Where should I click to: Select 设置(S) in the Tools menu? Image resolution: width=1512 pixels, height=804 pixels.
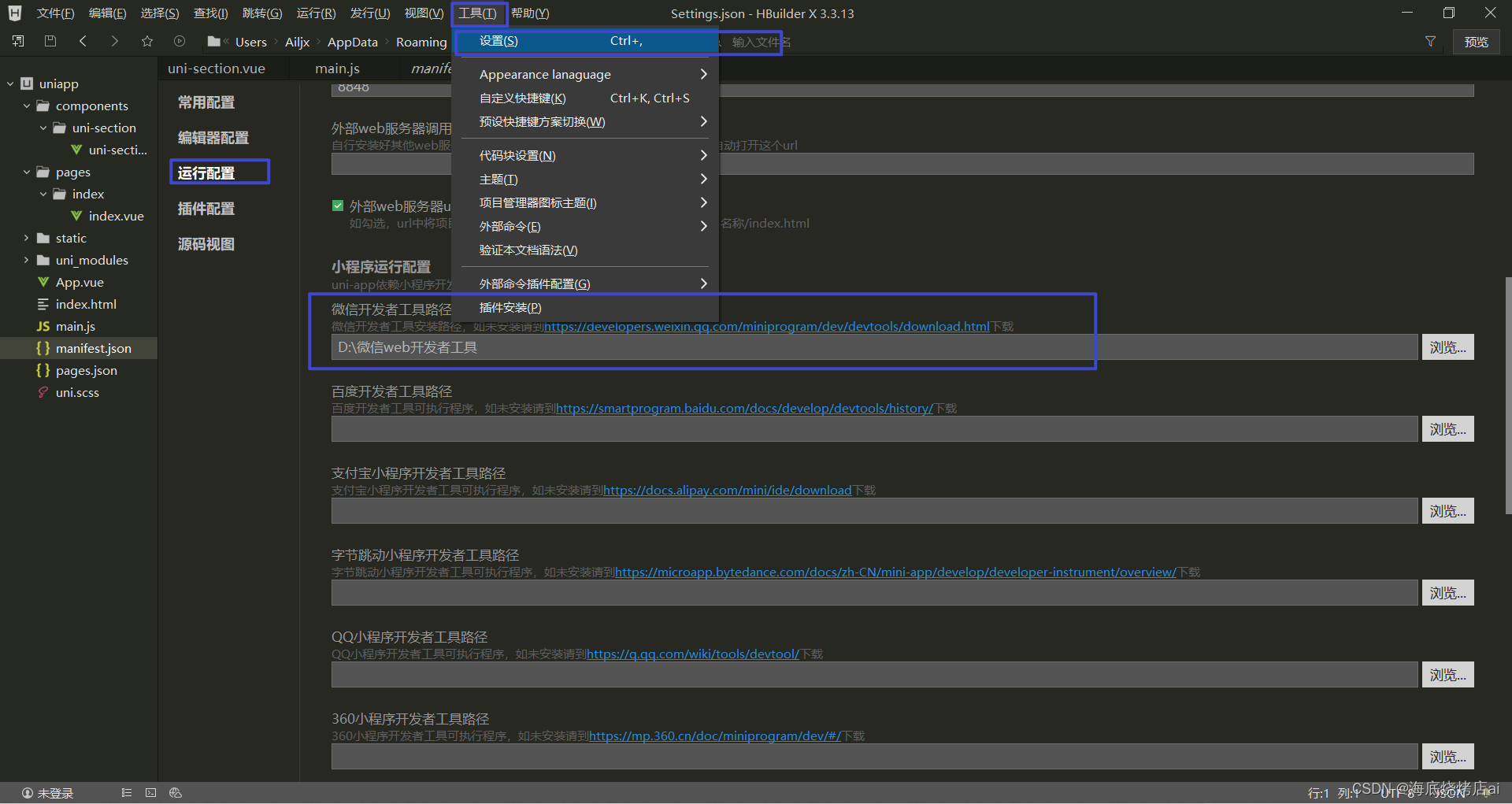[585, 41]
